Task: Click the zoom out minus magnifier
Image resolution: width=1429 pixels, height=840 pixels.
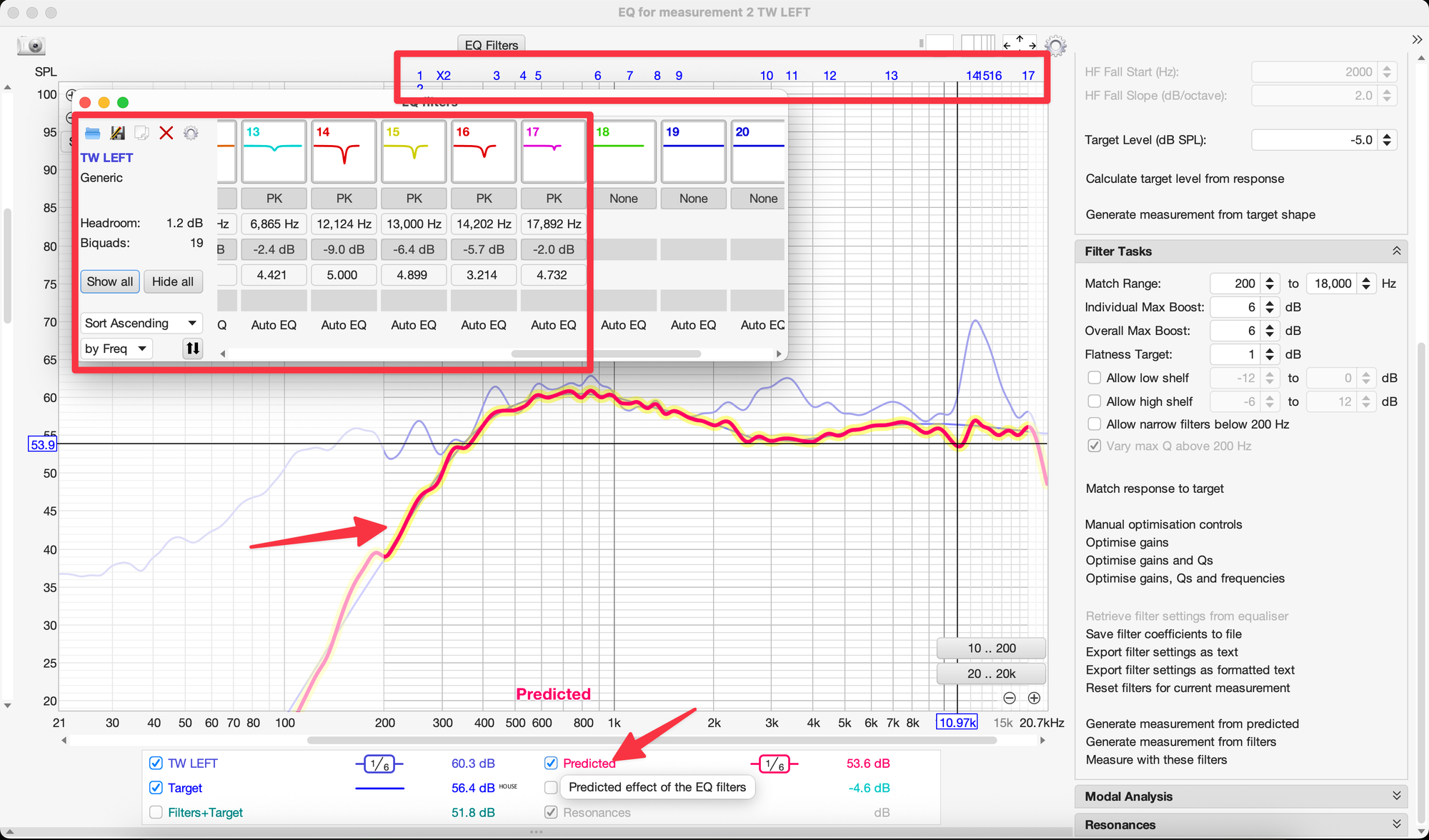Action: pos(1010,698)
